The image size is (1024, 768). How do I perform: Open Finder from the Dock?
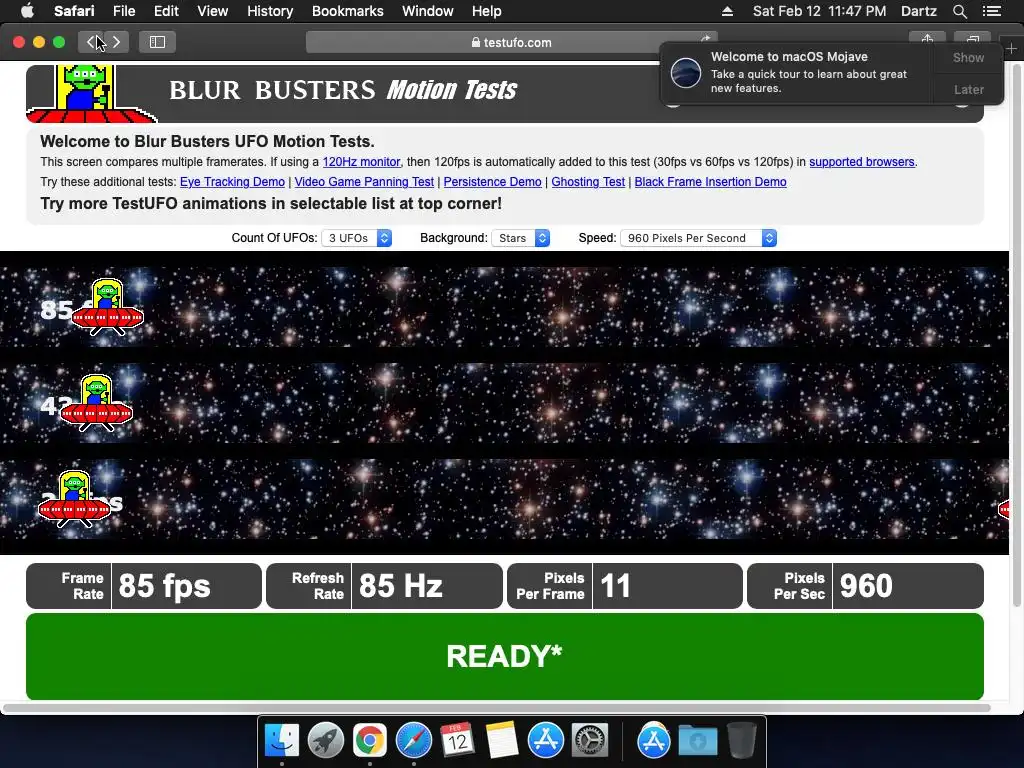(282, 741)
